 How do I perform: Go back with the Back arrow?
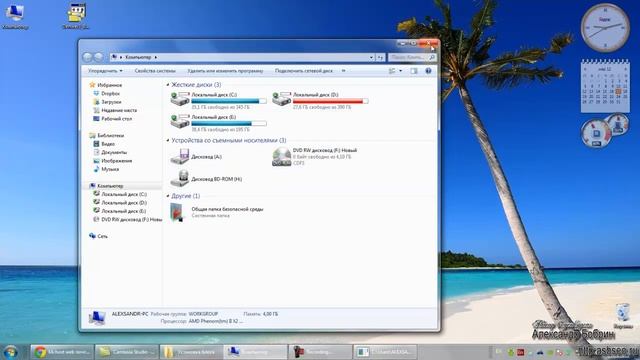pyautogui.click(x=87, y=57)
